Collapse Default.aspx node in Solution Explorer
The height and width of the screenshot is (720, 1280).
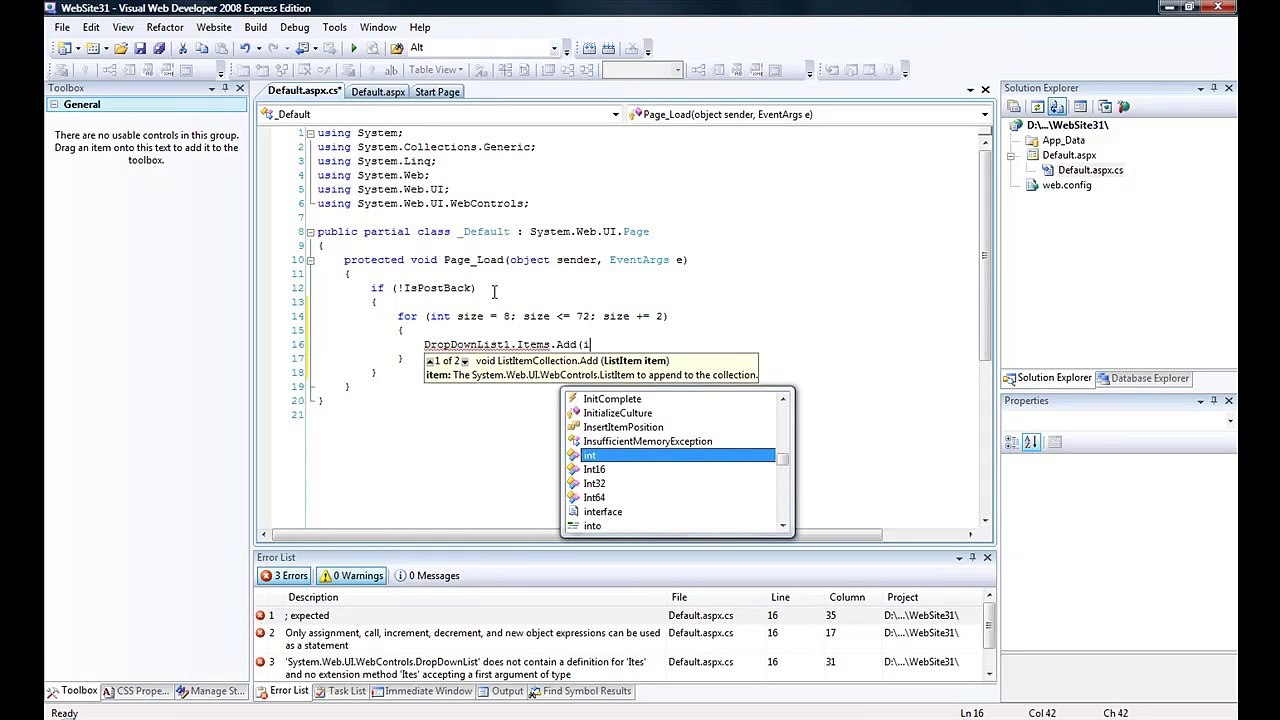click(1011, 155)
